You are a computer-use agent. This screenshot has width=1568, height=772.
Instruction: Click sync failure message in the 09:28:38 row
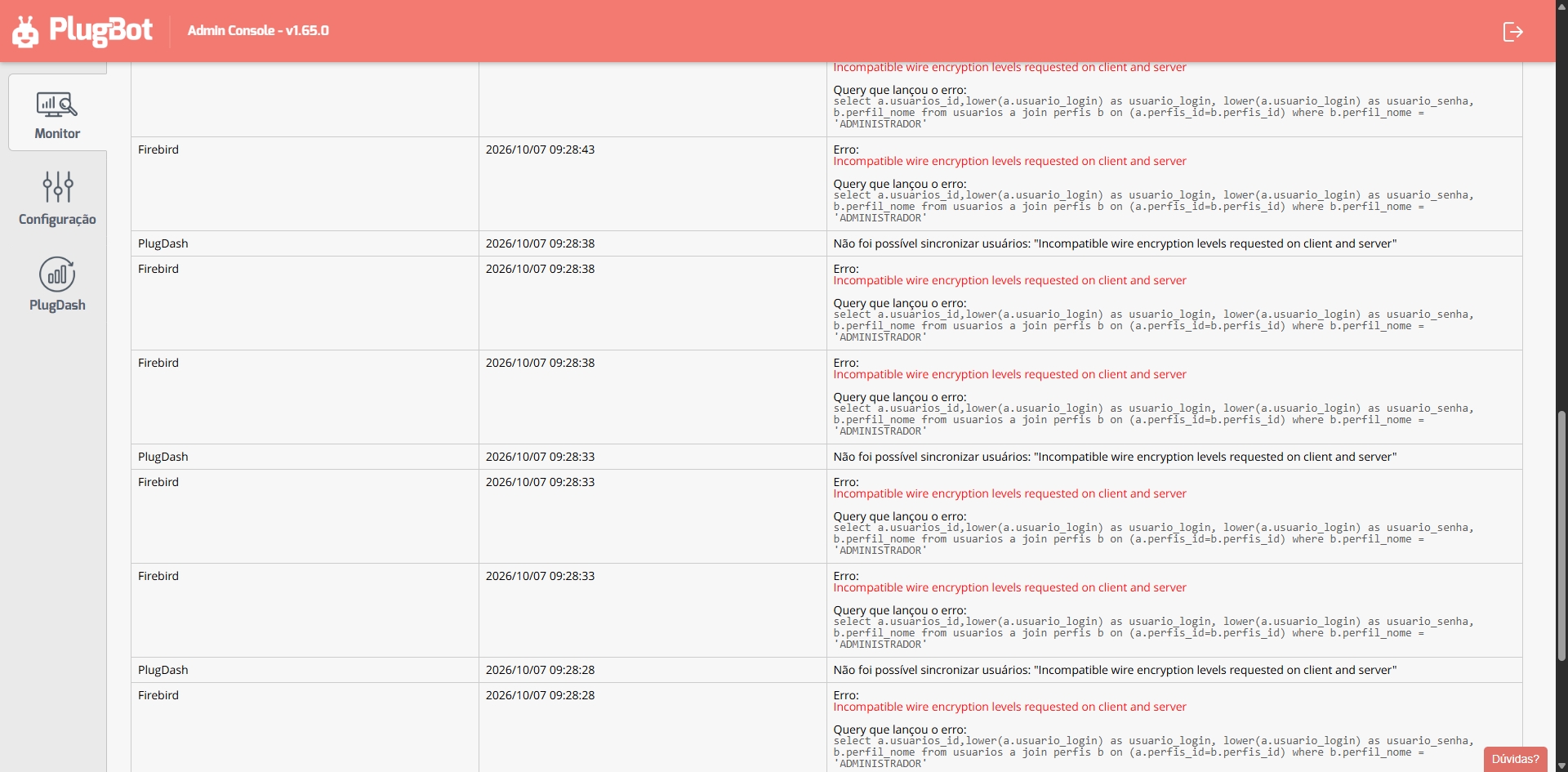pyautogui.click(x=1115, y=243)
